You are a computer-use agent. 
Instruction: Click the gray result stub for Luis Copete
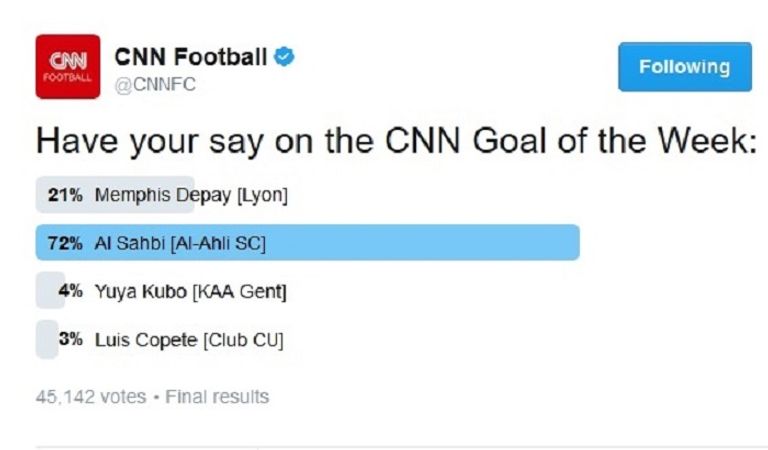click(46, 340)
